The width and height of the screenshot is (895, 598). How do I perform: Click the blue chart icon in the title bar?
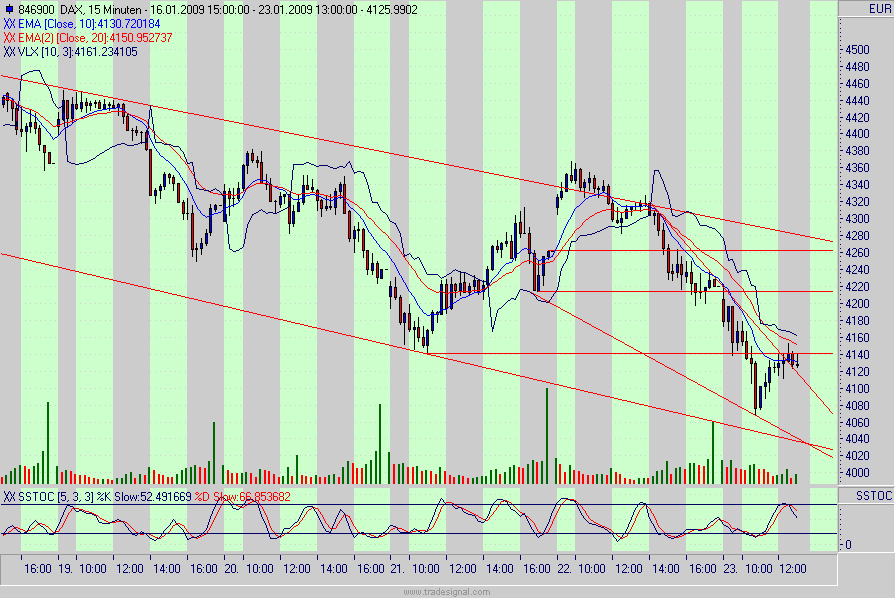[8, 7]
